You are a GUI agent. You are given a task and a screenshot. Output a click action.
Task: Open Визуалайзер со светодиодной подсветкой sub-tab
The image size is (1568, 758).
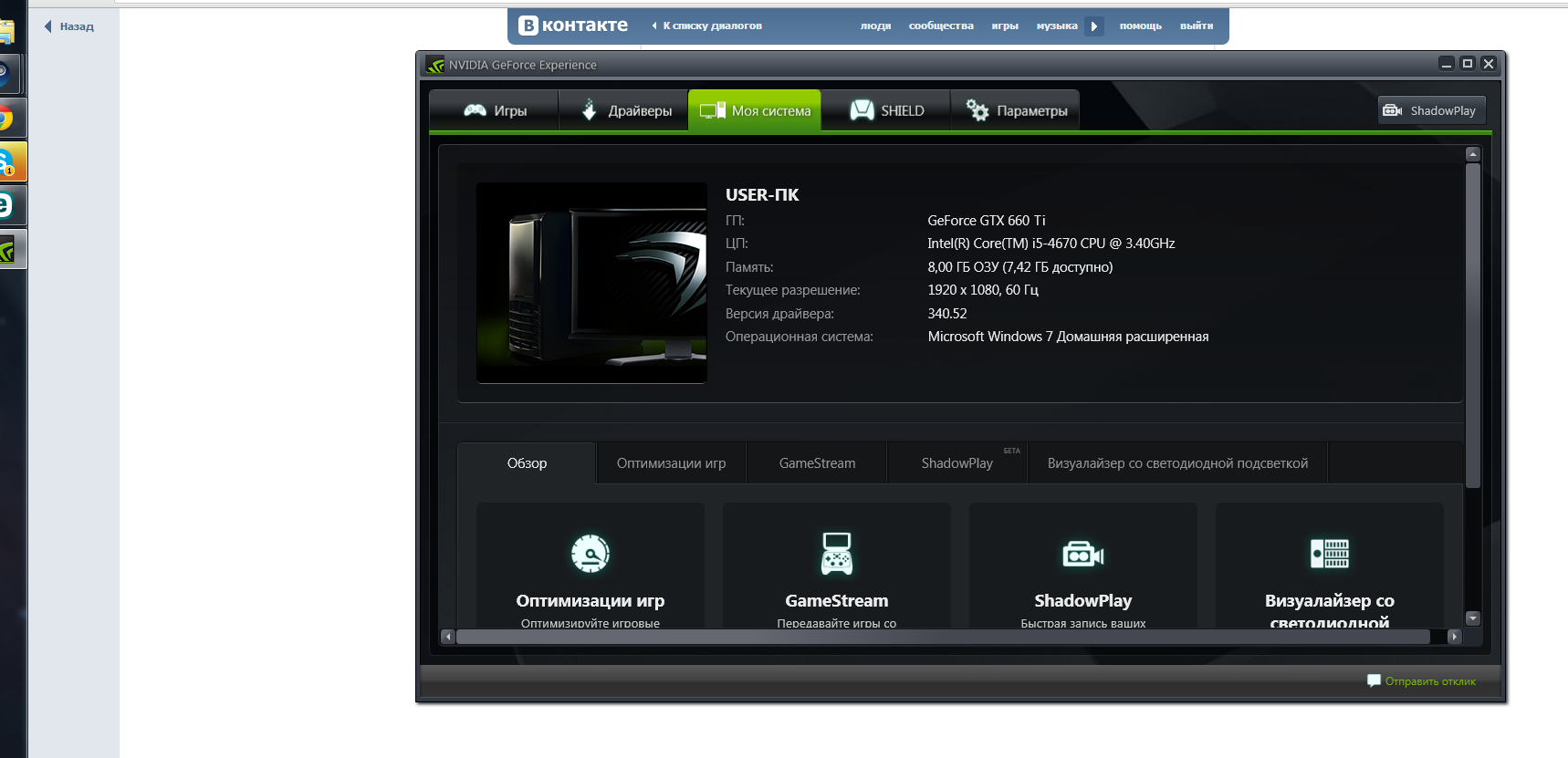(x=1177, y=463)
